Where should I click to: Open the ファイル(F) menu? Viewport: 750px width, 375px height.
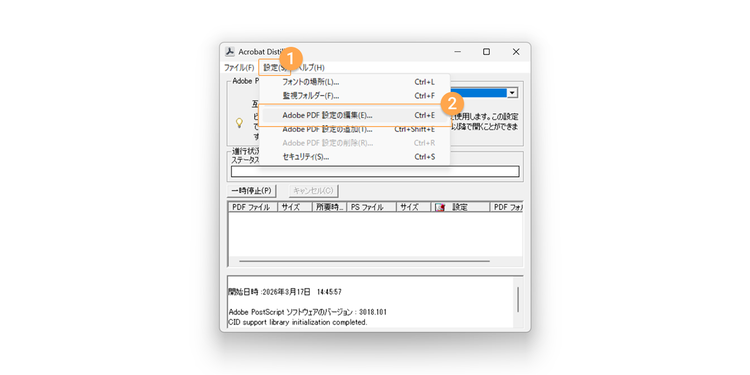(x=239, y=67)
